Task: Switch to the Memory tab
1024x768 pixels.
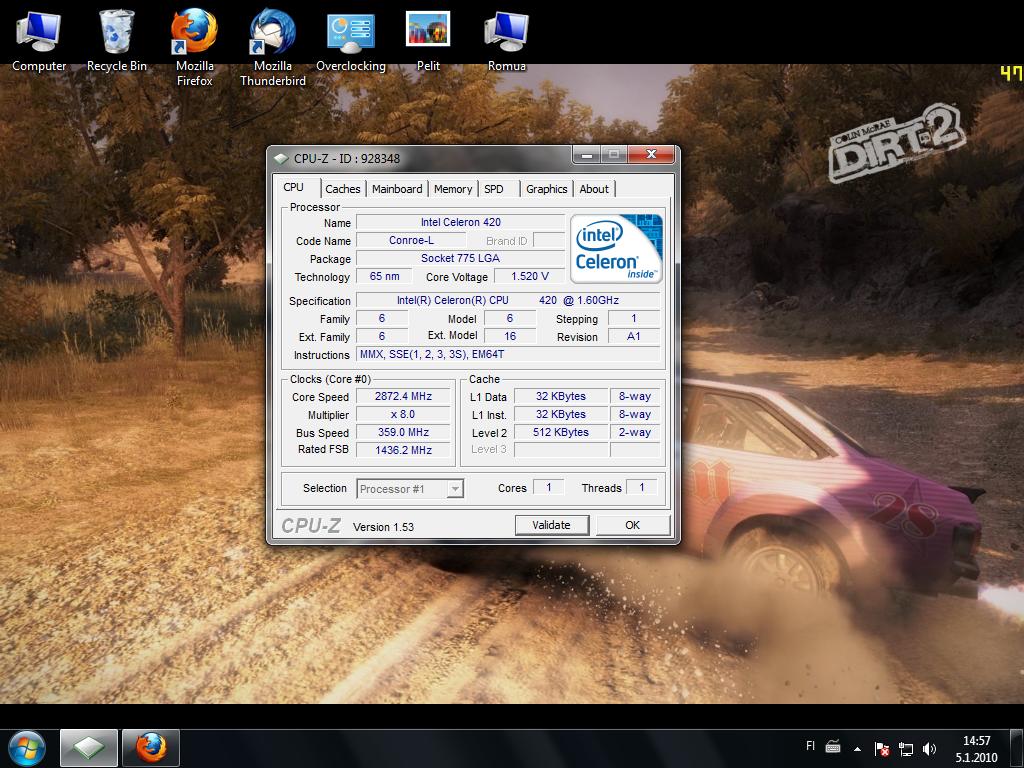Action: [453, 189]
